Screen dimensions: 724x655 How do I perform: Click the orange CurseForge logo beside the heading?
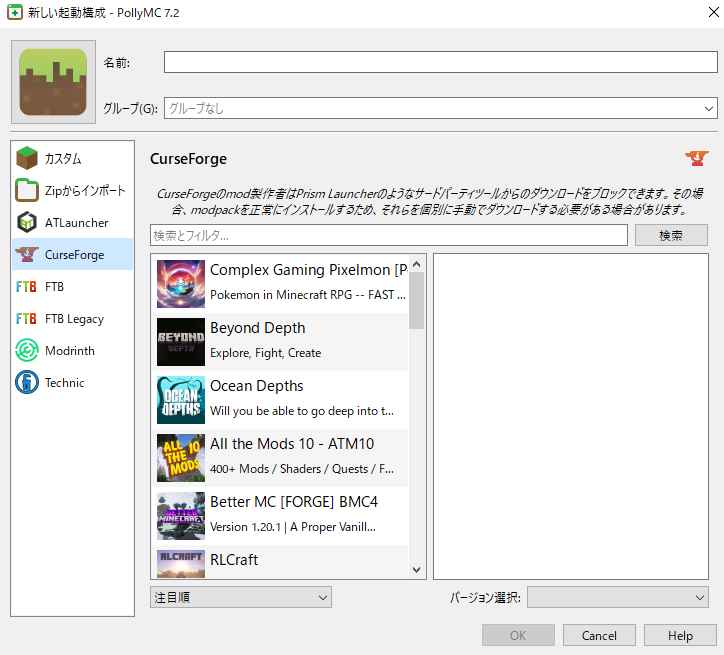(696, 158)
